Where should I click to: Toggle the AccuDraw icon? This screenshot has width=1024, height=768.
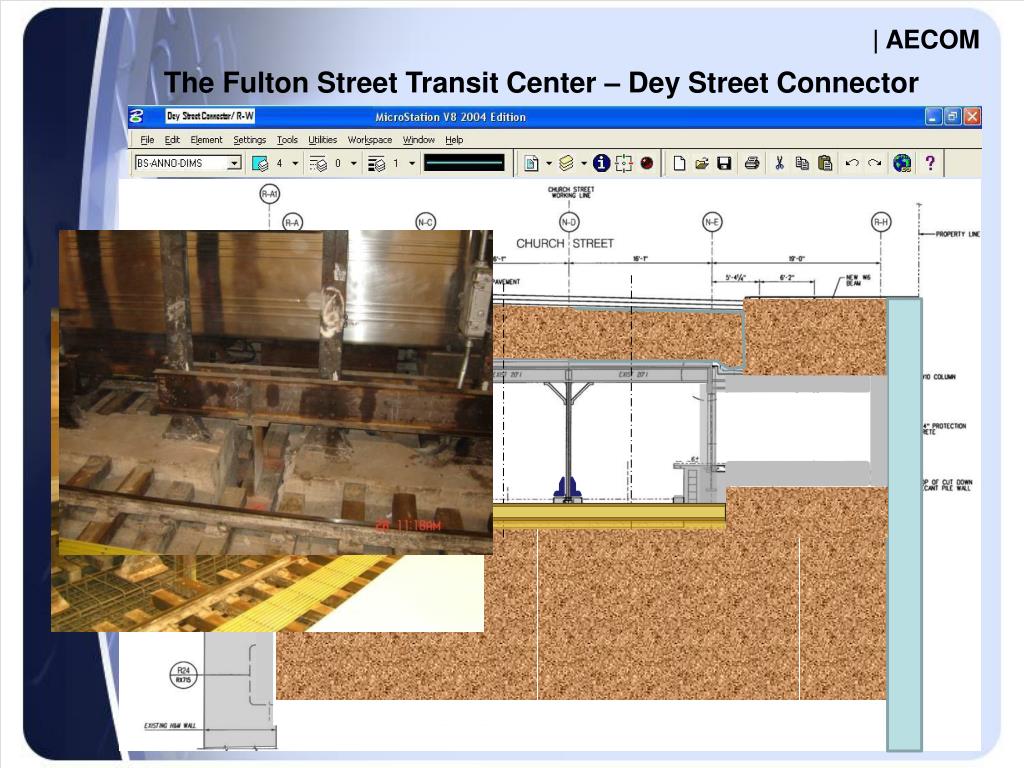(624, 163)
